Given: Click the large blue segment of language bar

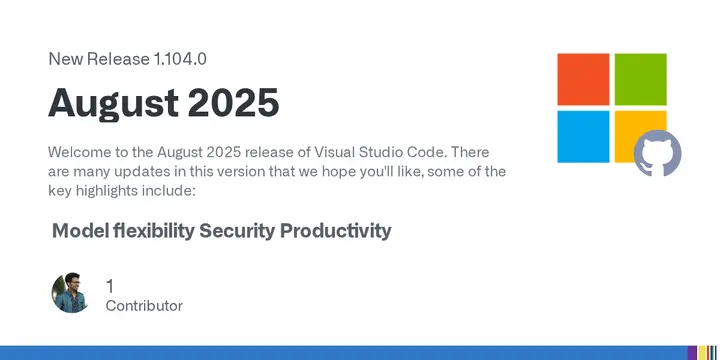Looking at the screenshot, I should pyautogui.click(x=343, y=353).
